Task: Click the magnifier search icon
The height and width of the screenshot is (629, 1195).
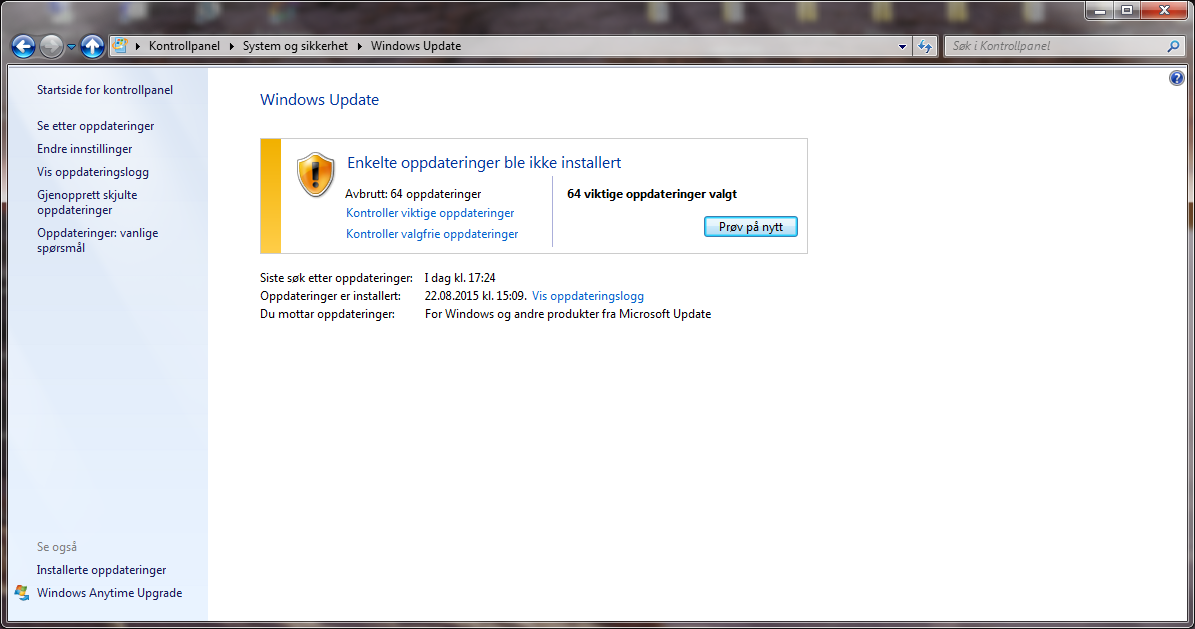Action: coord(1174,47)
